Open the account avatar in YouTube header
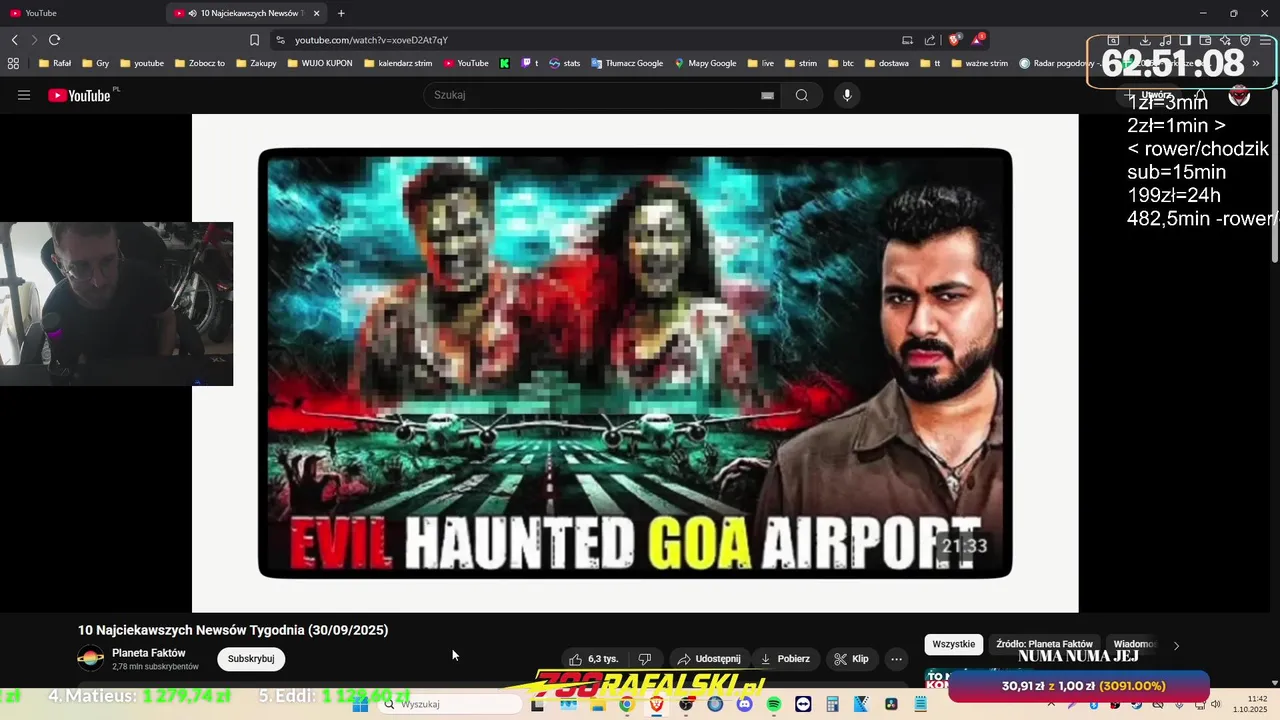This screenshot has width=1280, height=720. tap(1239, 95)
